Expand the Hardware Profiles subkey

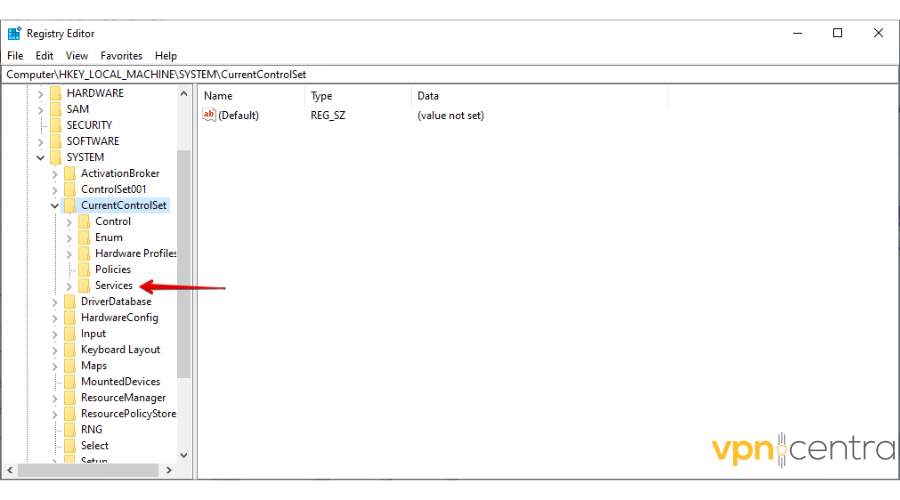tap(69, 254)
